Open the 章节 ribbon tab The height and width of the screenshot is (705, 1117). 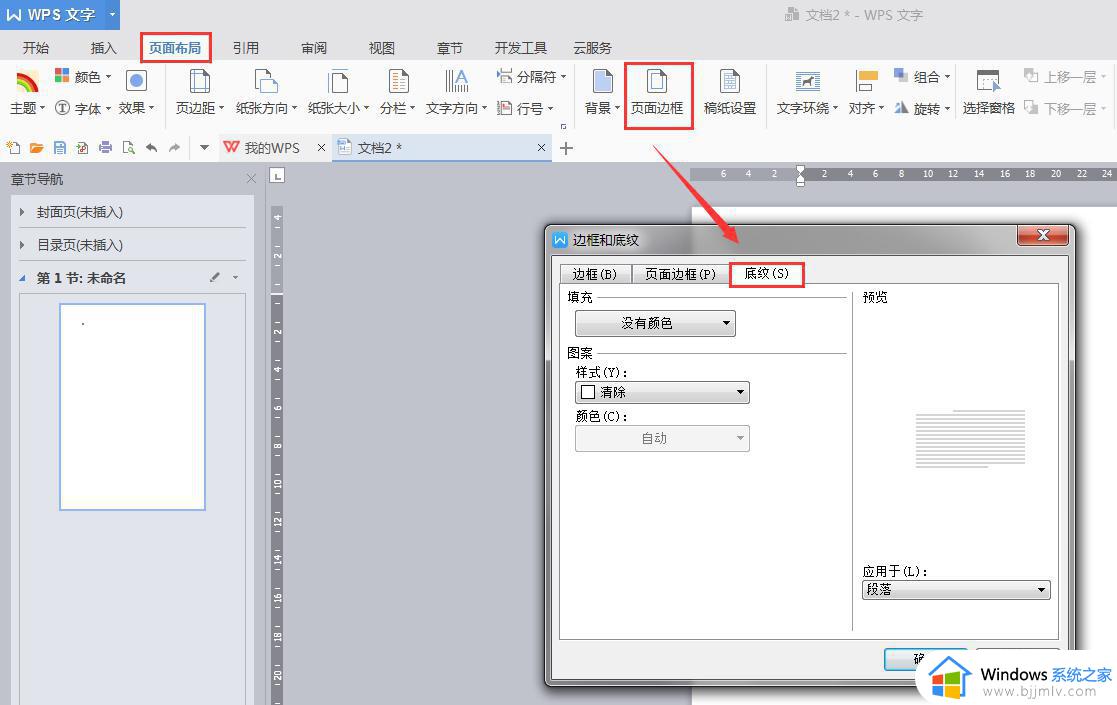[x=450, y=48]
